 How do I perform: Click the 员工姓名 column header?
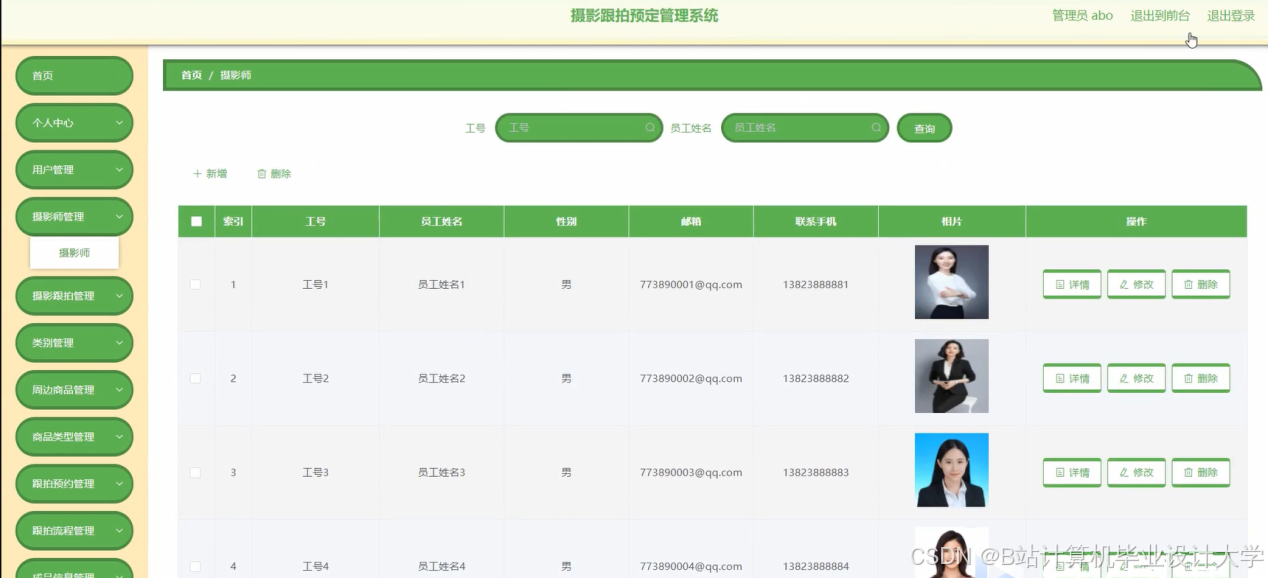[x=441, y=222]
